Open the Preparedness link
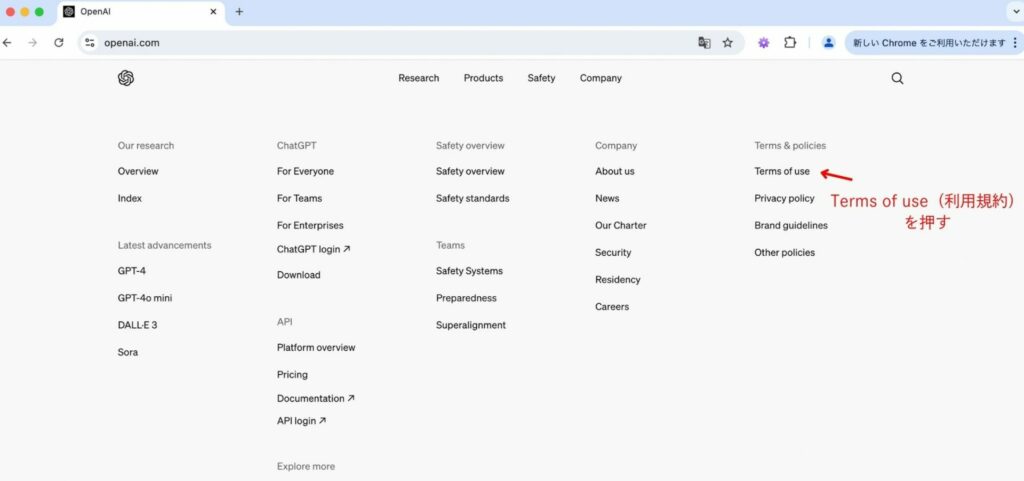 click(466, 298)
